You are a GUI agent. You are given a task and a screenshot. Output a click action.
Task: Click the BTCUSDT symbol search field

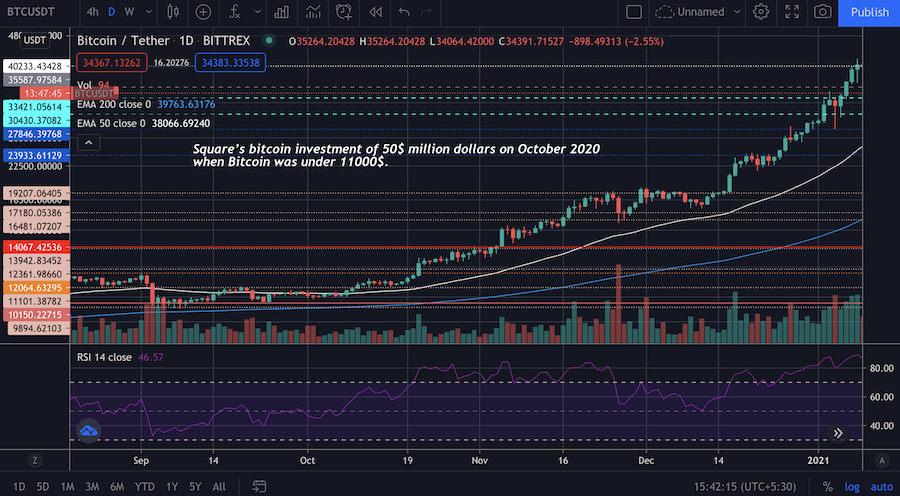32,11
